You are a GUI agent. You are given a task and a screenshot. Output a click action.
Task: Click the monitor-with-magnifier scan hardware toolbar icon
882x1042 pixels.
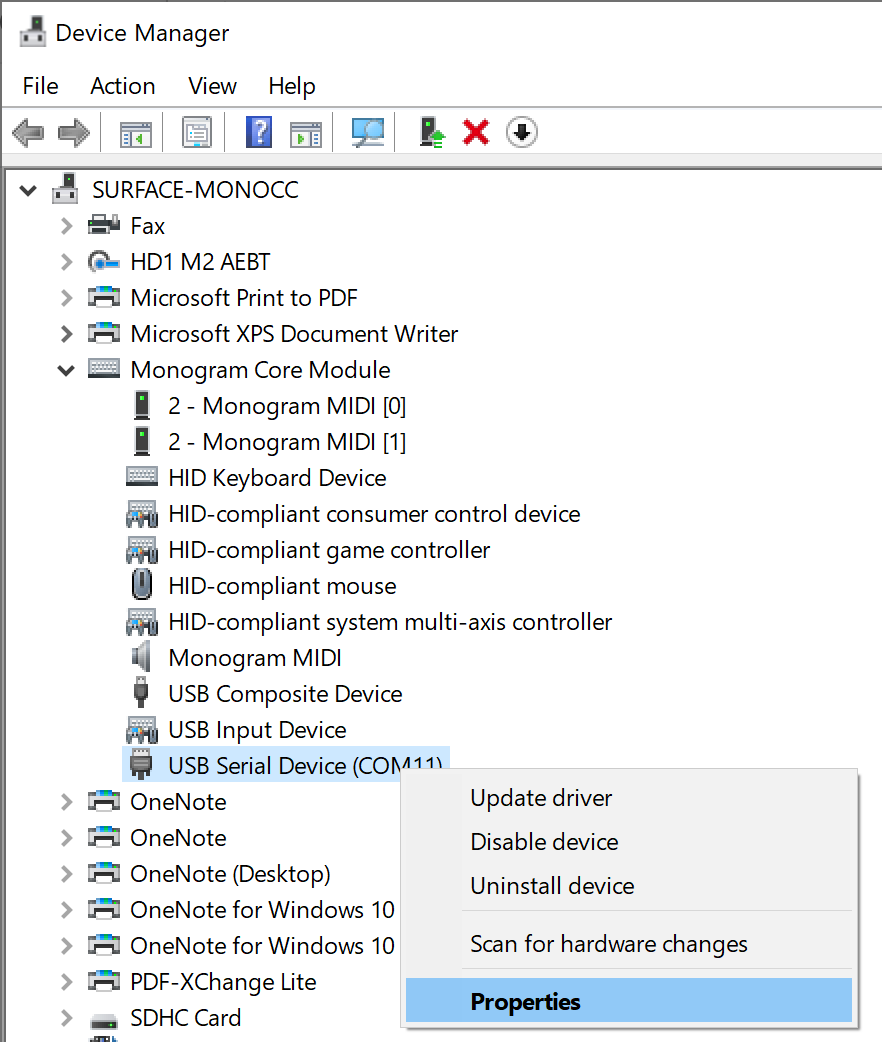click(368, 132)
